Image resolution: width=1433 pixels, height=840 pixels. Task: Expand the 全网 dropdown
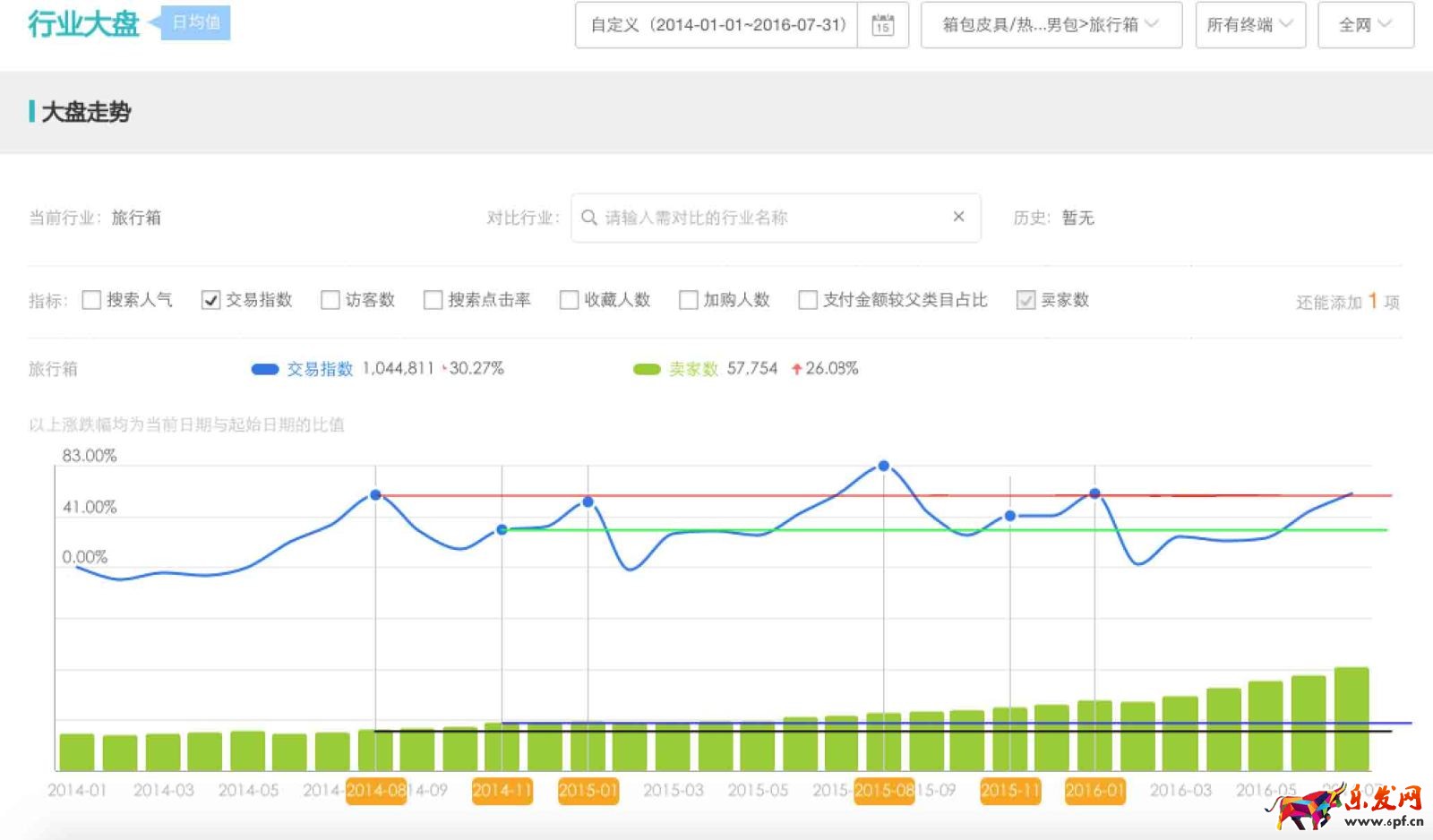(x=1363, y=25)
